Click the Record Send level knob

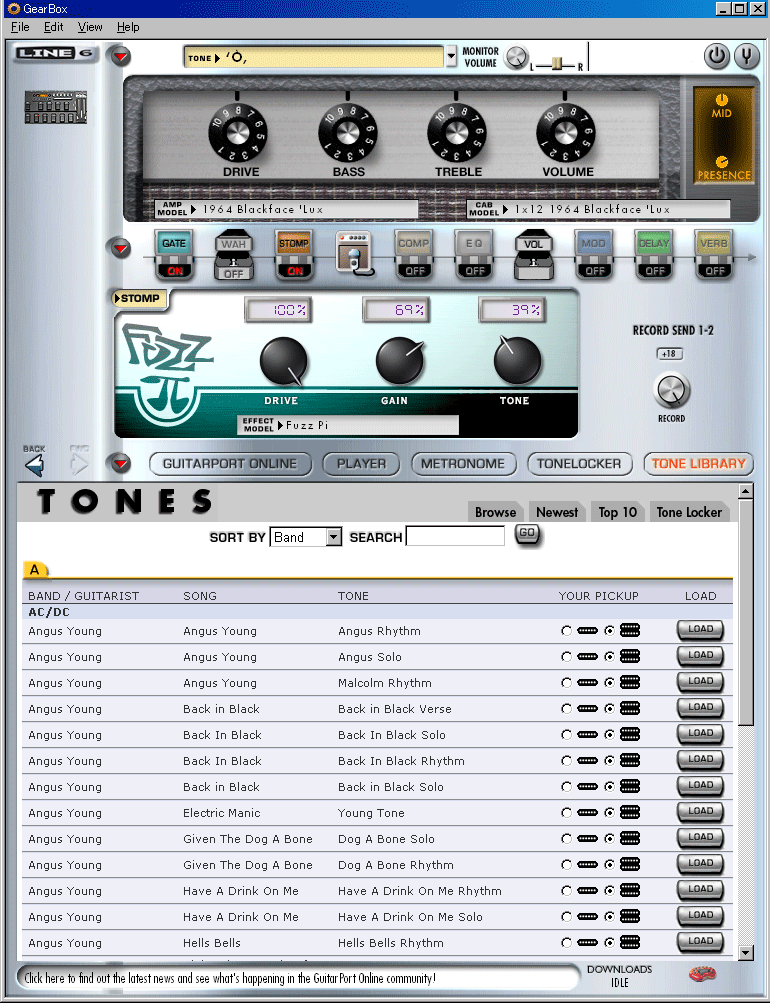(x=672, y=390)
